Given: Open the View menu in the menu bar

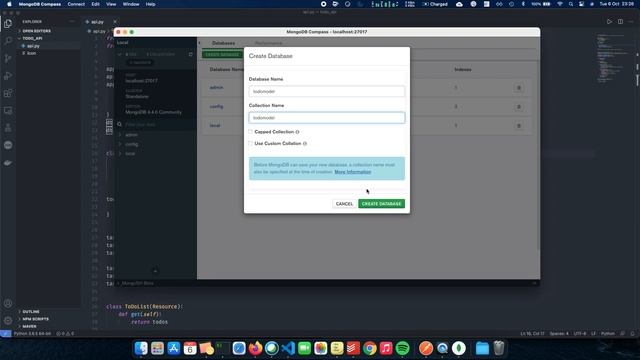Looking at the screenshot, I should tap(111, 4).
